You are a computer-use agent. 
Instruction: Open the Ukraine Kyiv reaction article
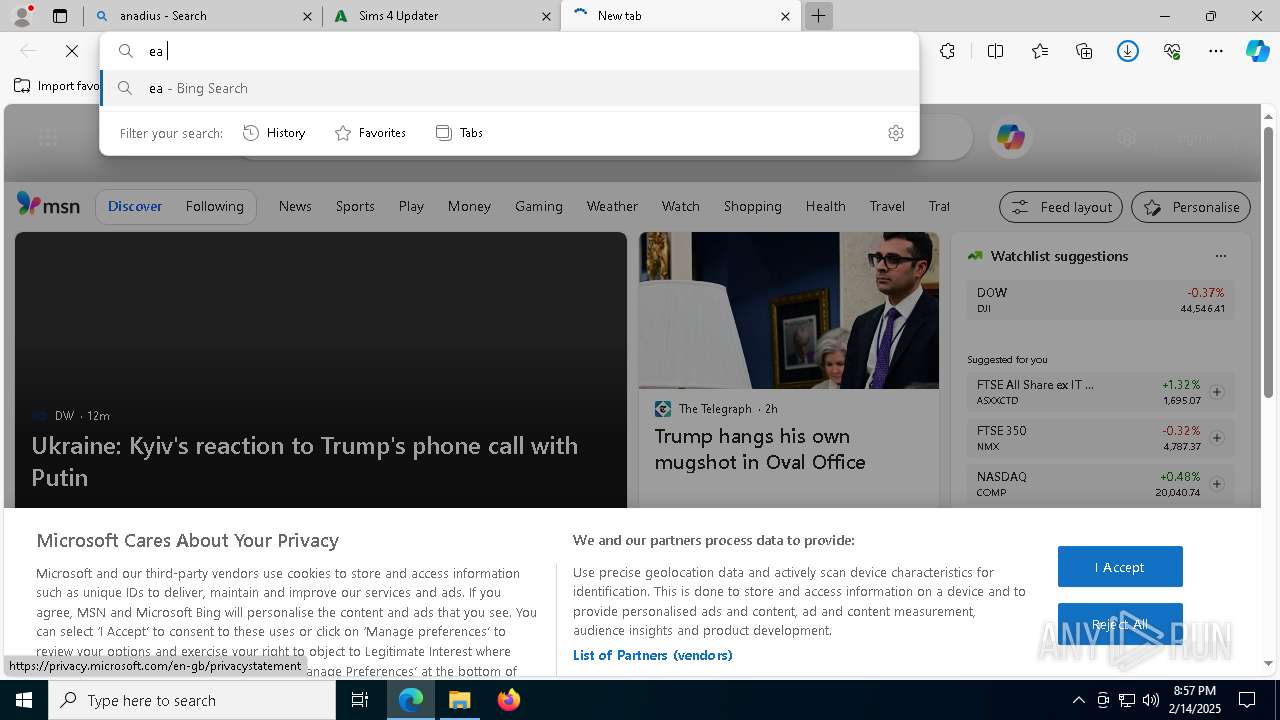coord(305,461)
